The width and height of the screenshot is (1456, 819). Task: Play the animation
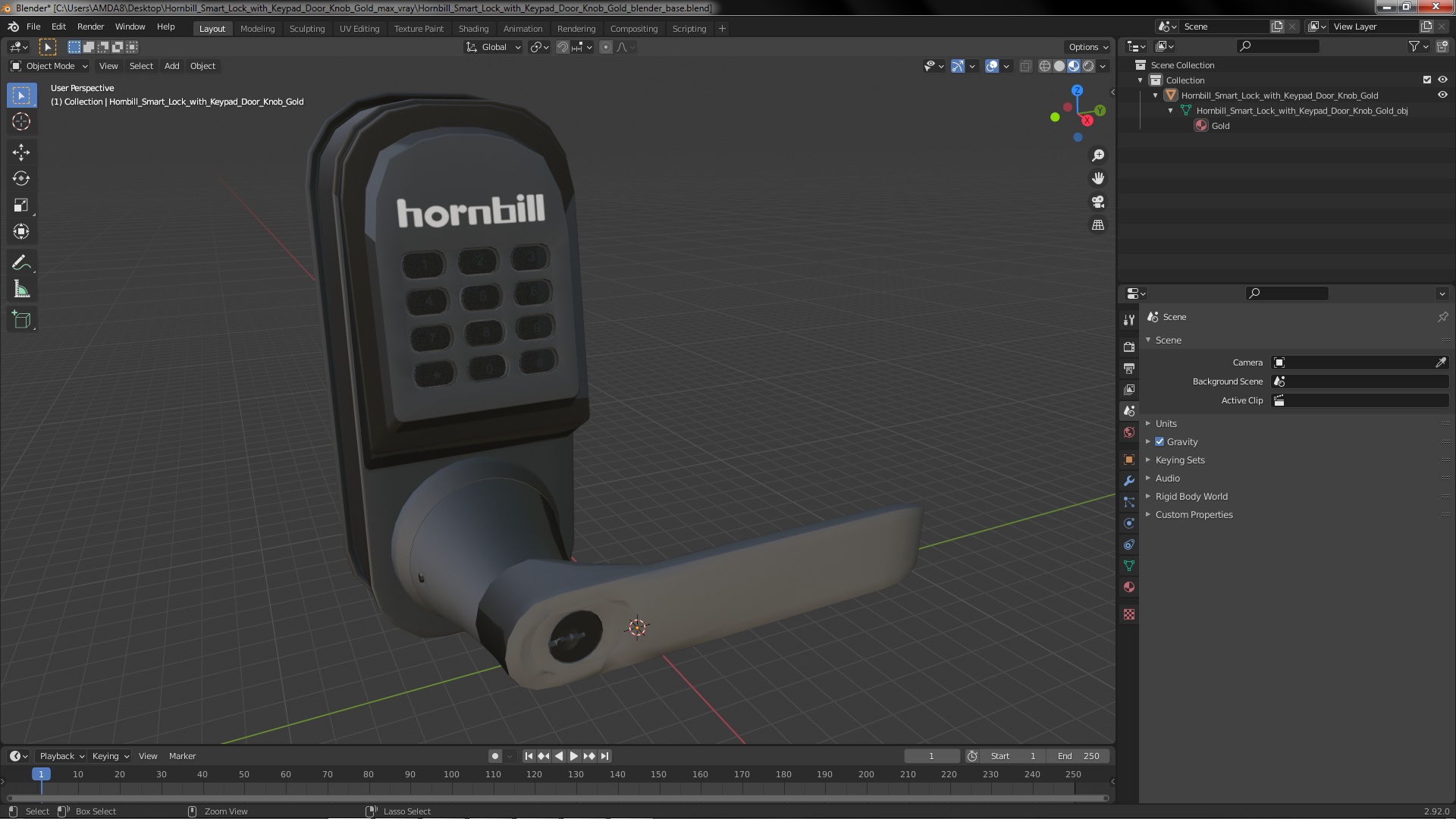[574, 756]
